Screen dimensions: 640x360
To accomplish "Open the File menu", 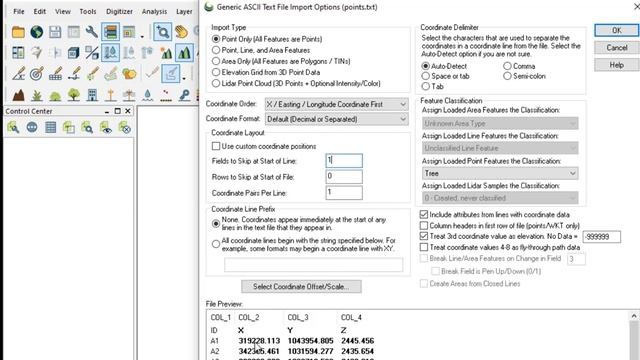I will tap(19, 11).
